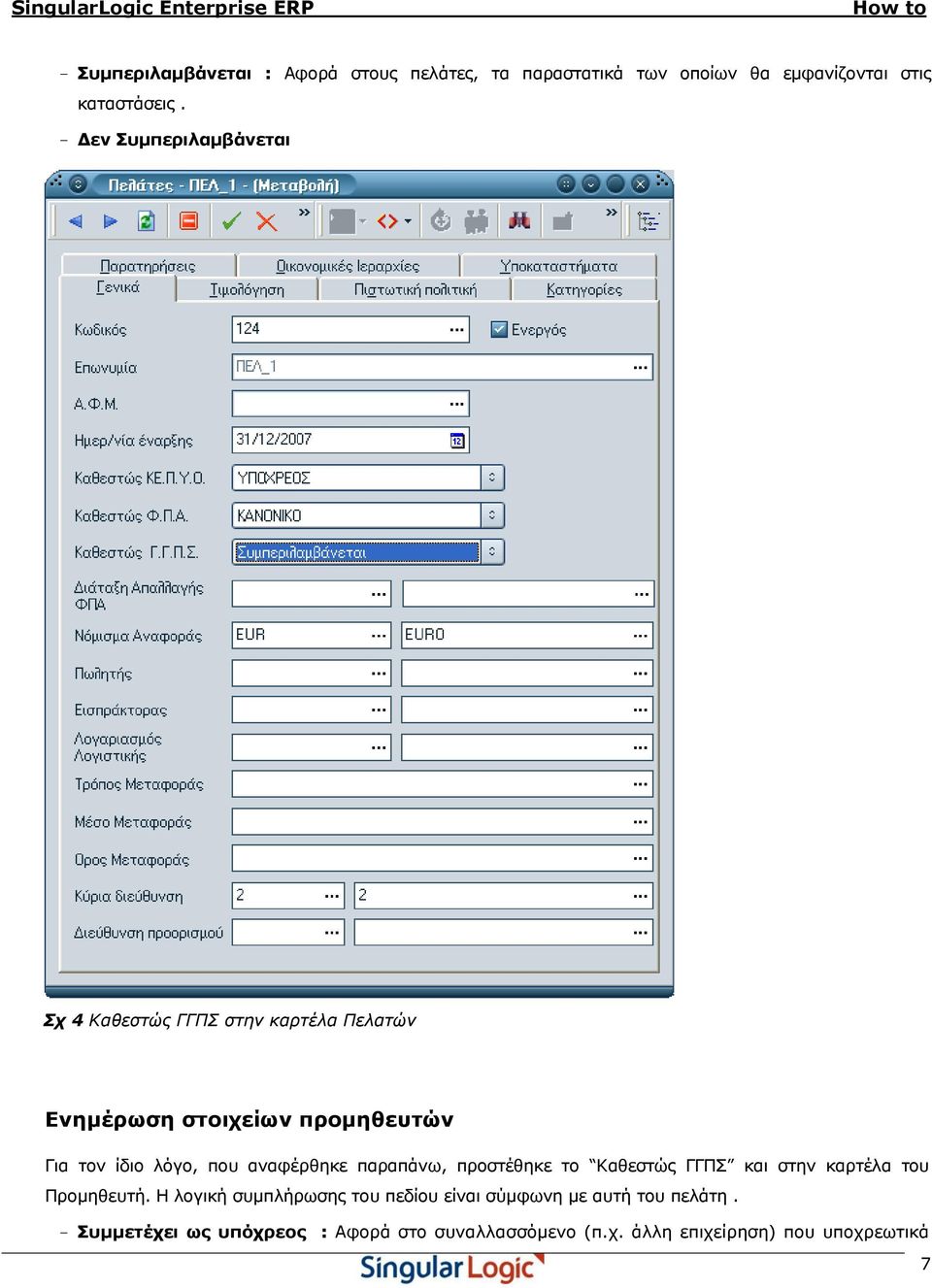Open ellipsis button in Επωνυμία field
This screenshot has width=932, height=1288.
tap(641, 367)
